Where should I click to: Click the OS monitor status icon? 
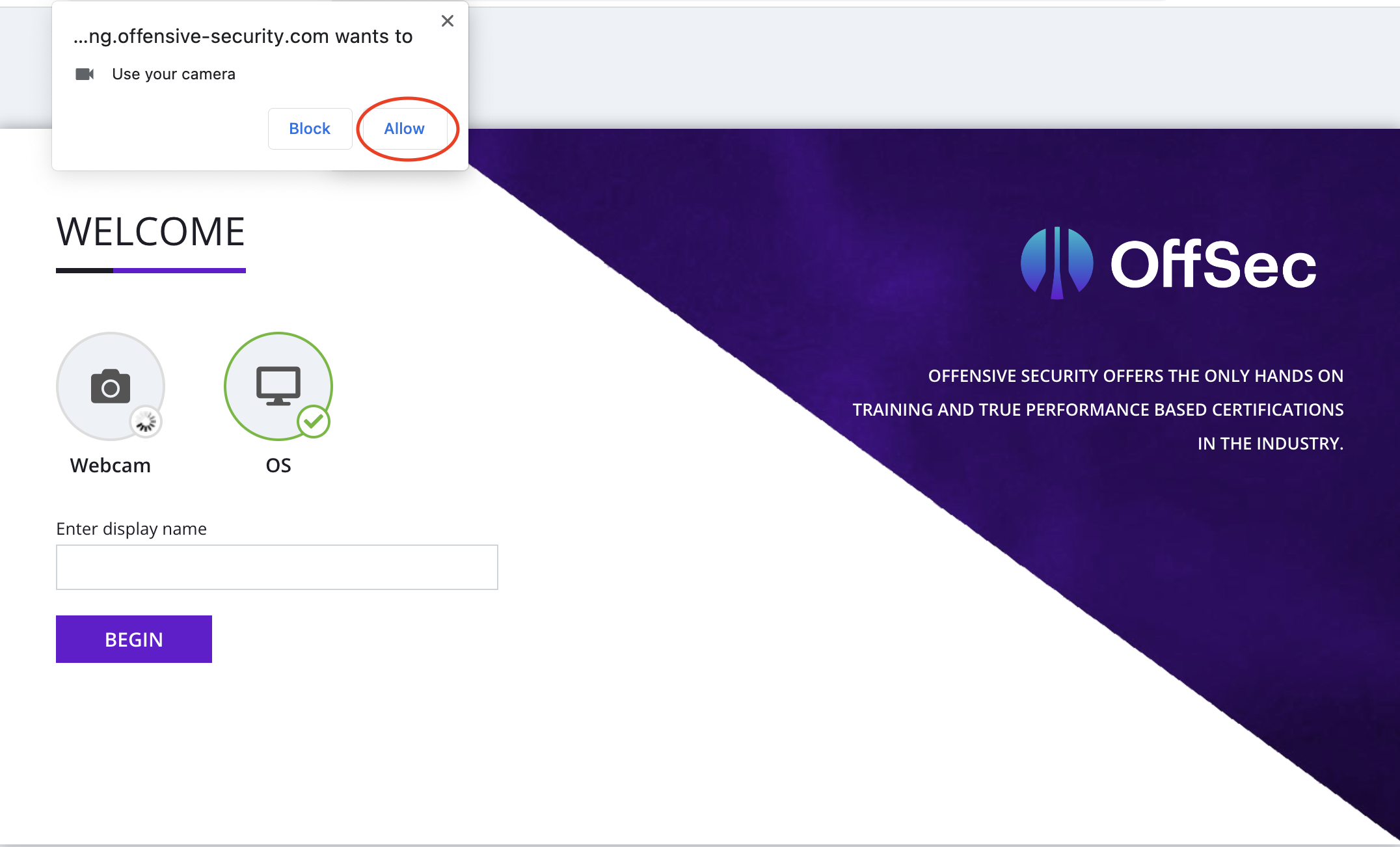278,386
